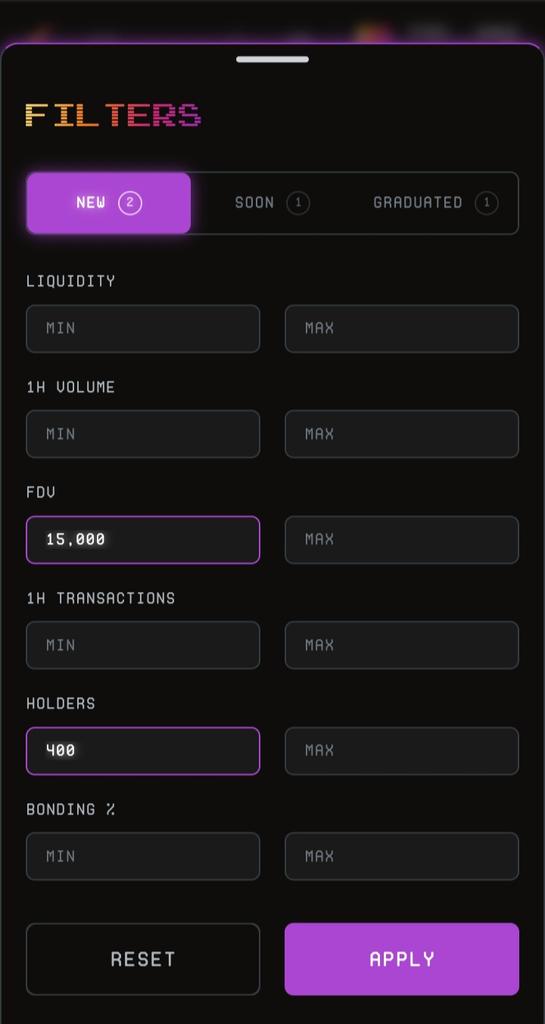Select the FDV MAX field
The width and height of the screenshot is (545, 1024).
click(x=402, y=539)
